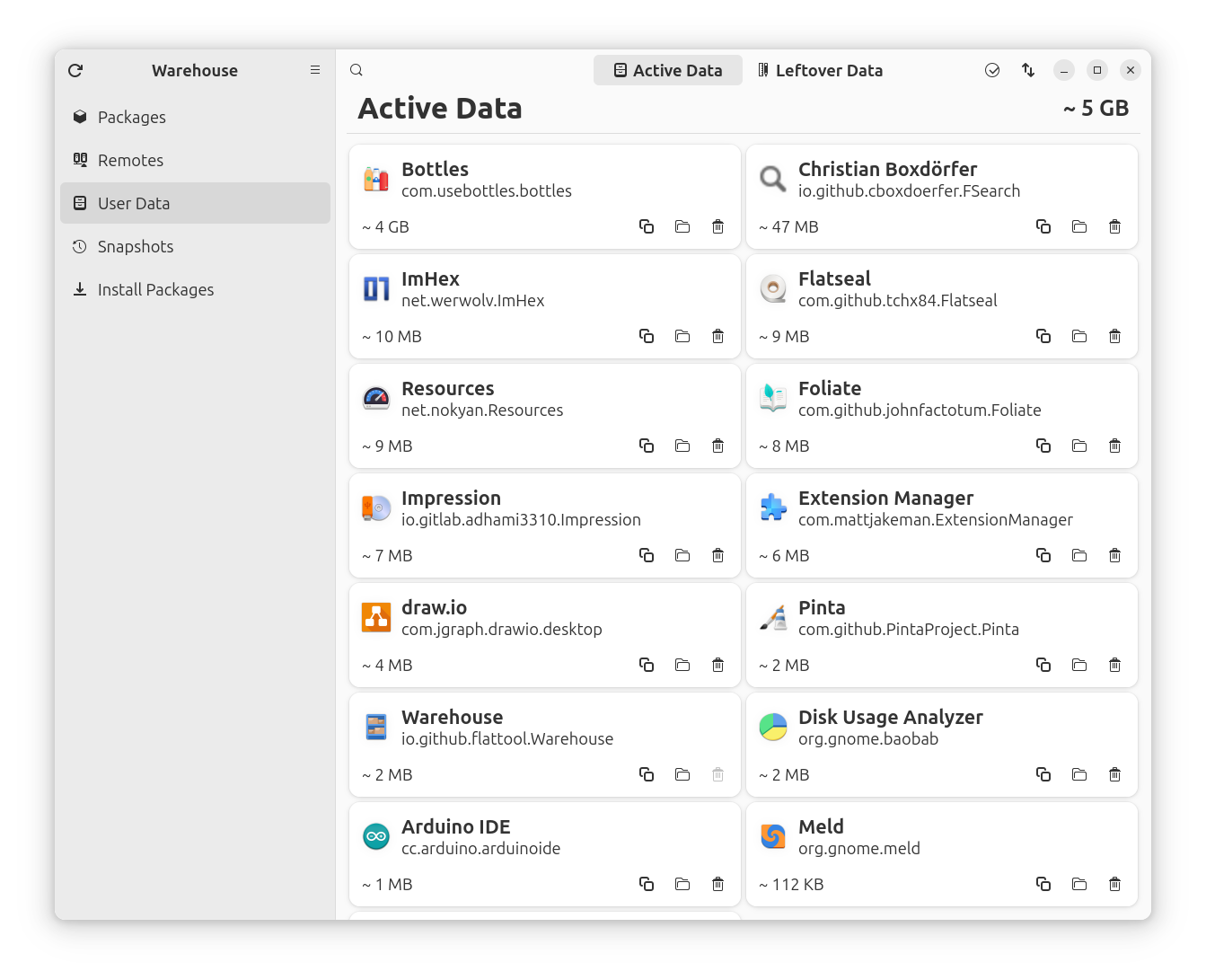Image resolution: width=1206 pixels, height=980 pixels.
Task: Open Arduino IDE data folder
Action: (x=682, y=884)
